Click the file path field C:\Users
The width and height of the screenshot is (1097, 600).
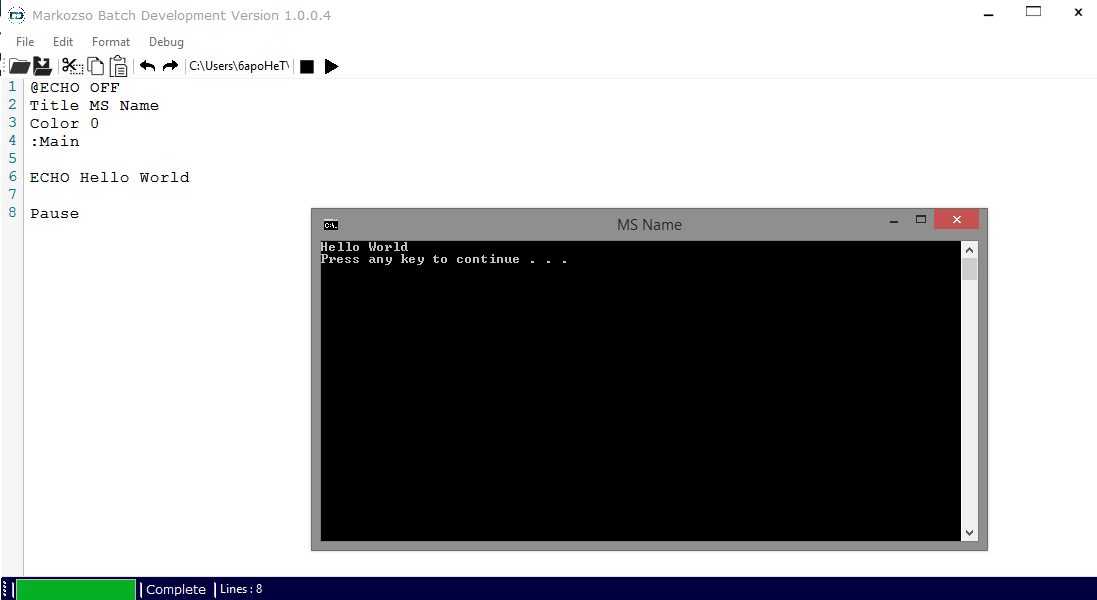(239, 66)
